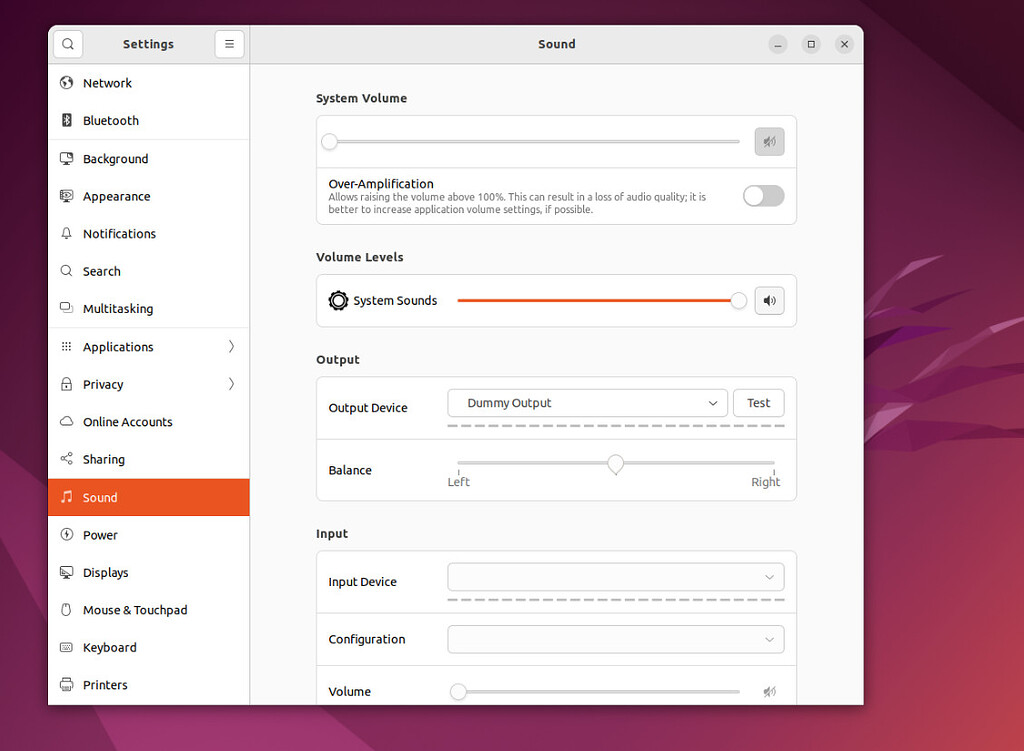
Task: Select the Displays monitor icon
Action: pyautogui.click(x=64, y=572)
